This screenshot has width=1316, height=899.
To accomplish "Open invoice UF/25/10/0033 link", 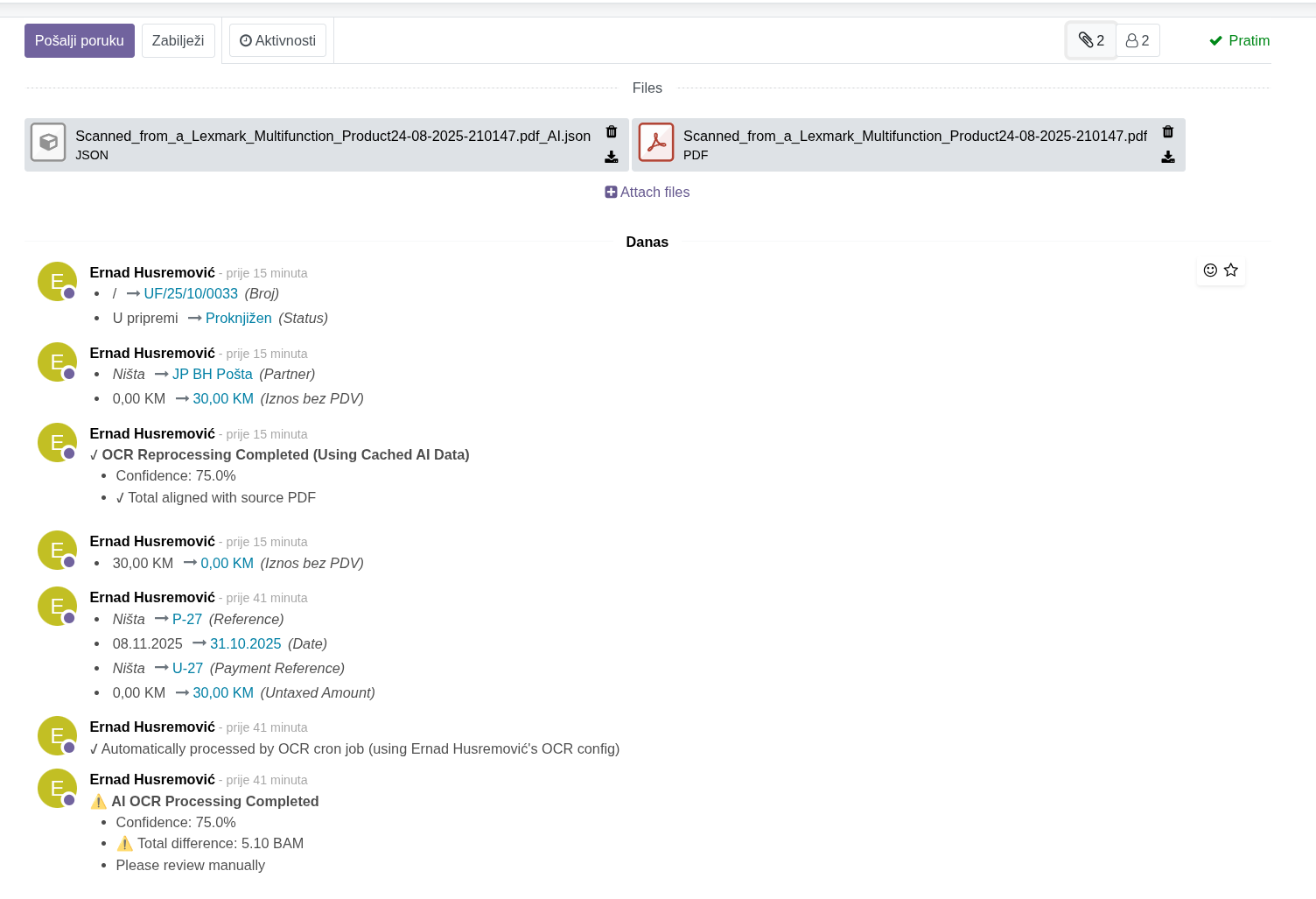I will [x=191, y=293].
